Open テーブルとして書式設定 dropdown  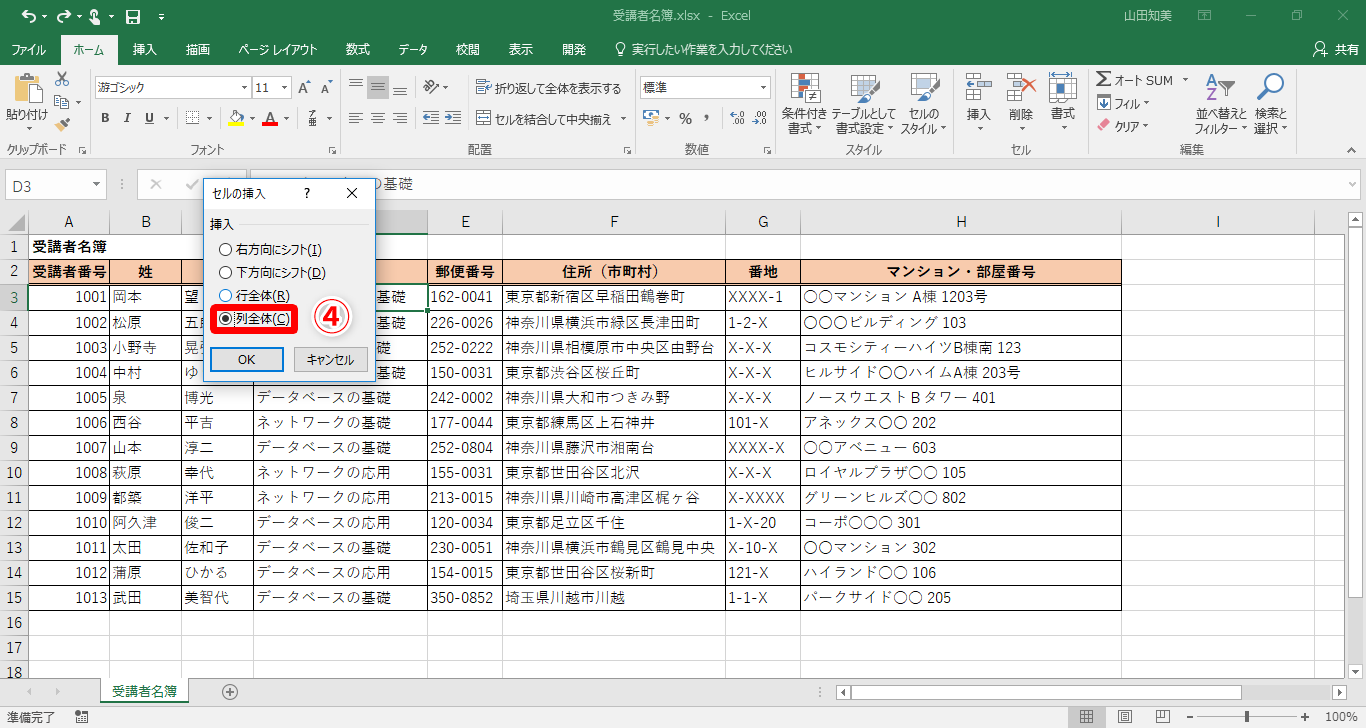pyautogui.click(x=864, y=103)
